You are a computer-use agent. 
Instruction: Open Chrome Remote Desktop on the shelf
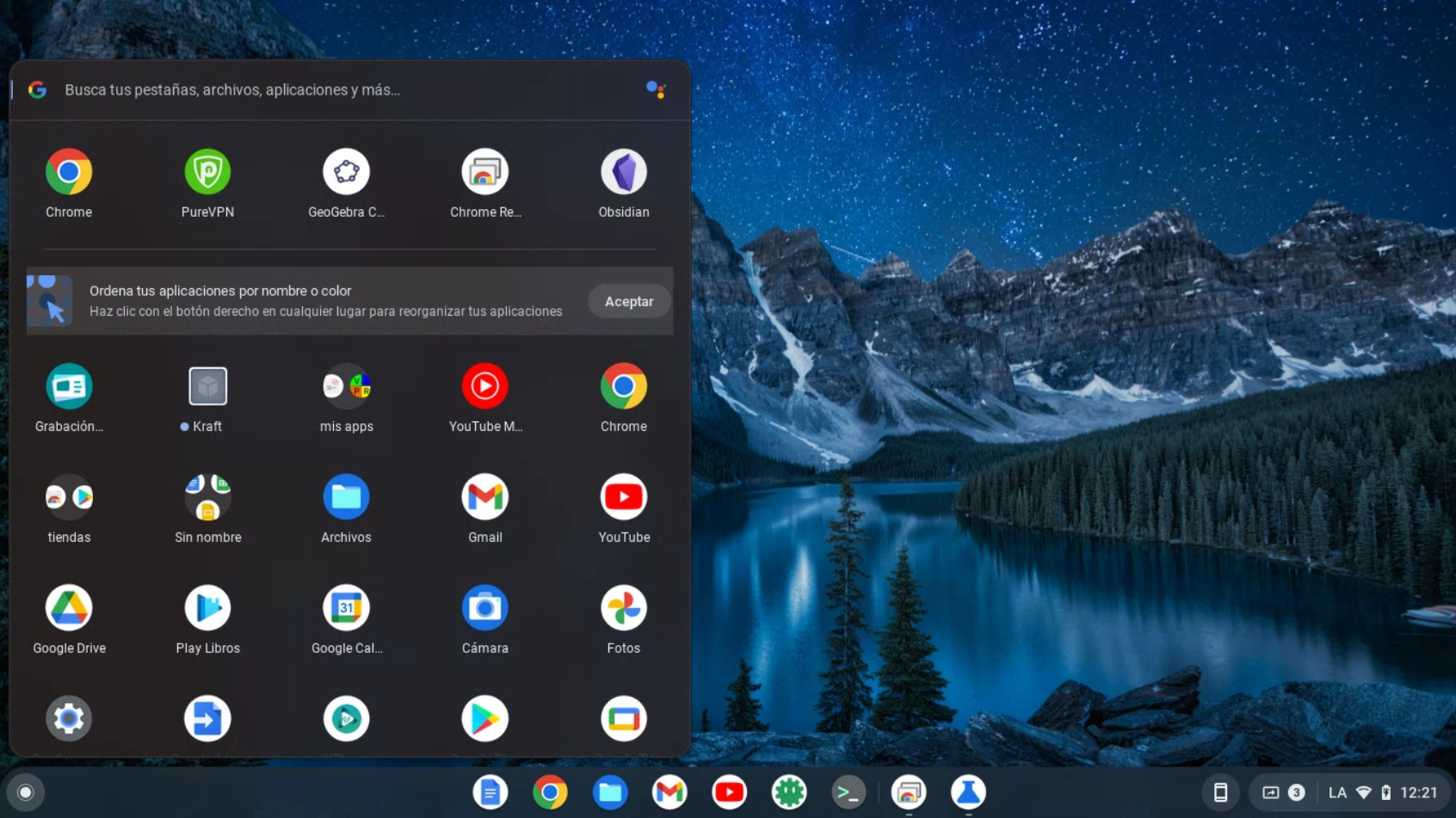point(909,792)
